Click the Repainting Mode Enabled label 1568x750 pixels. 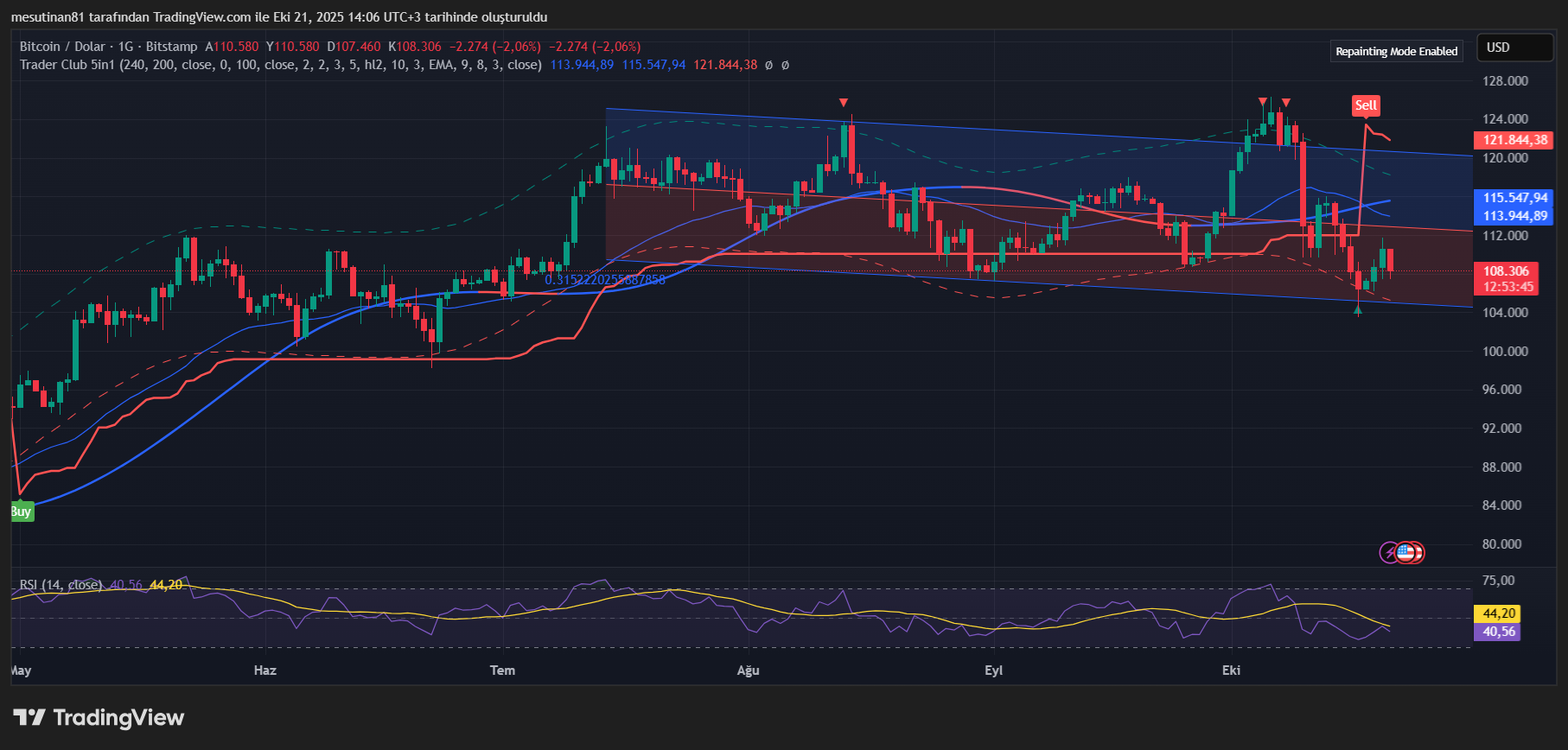coord(1396,52)
